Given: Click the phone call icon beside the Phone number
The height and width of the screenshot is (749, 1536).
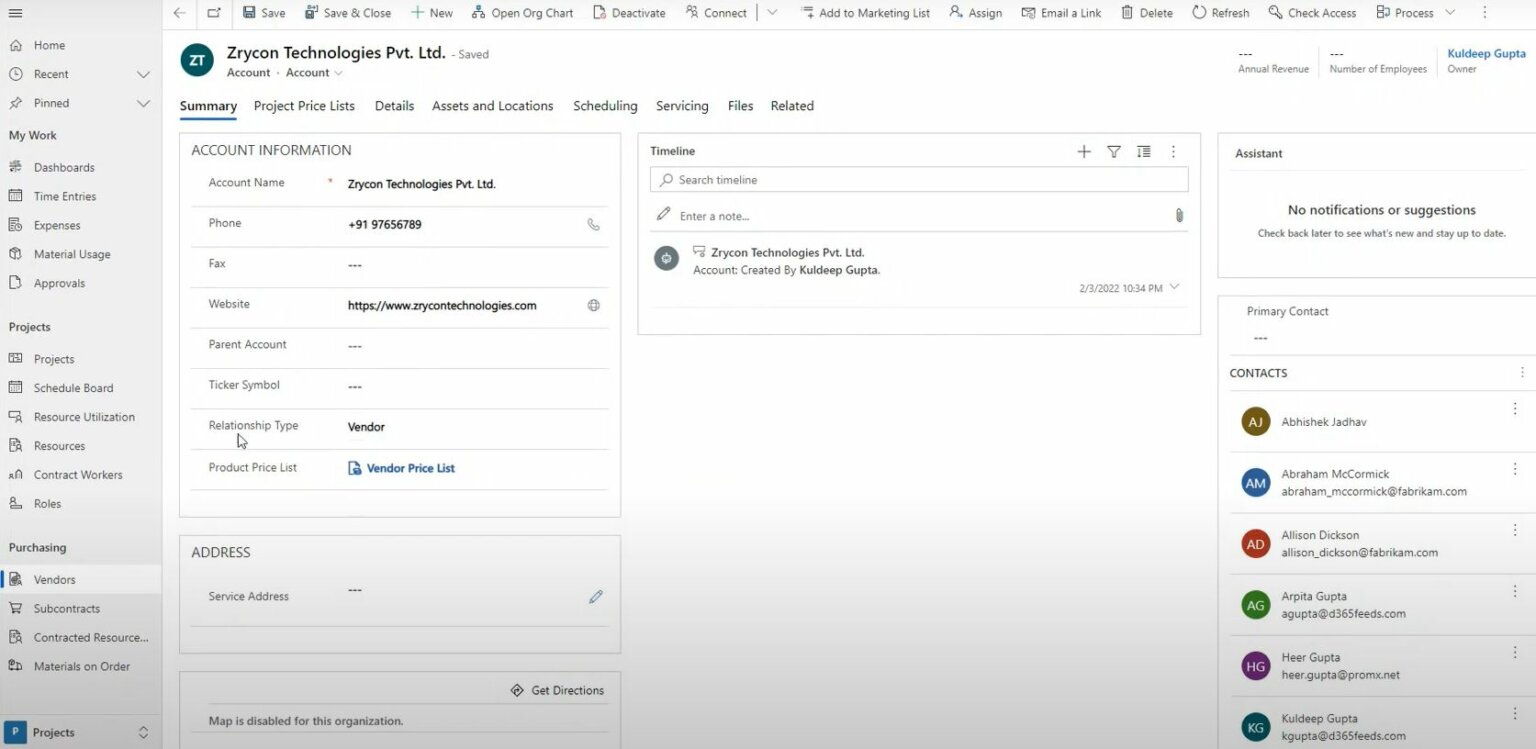Looking at the screenshot, I should (x=594, y=224).
